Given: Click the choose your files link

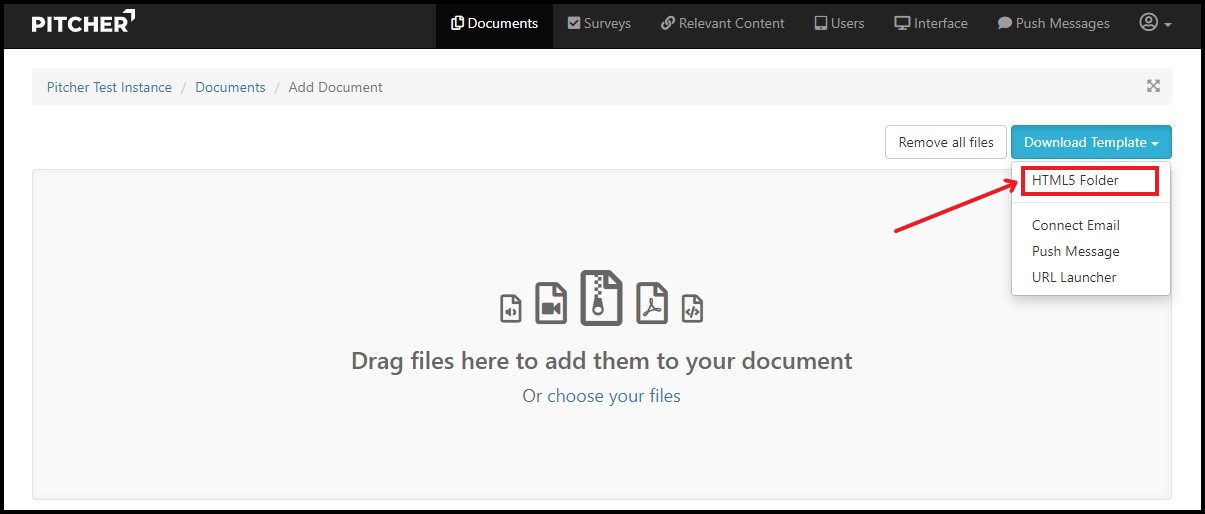Looking at the screenshot, I should pyautogui.click(x=613, y=396).
